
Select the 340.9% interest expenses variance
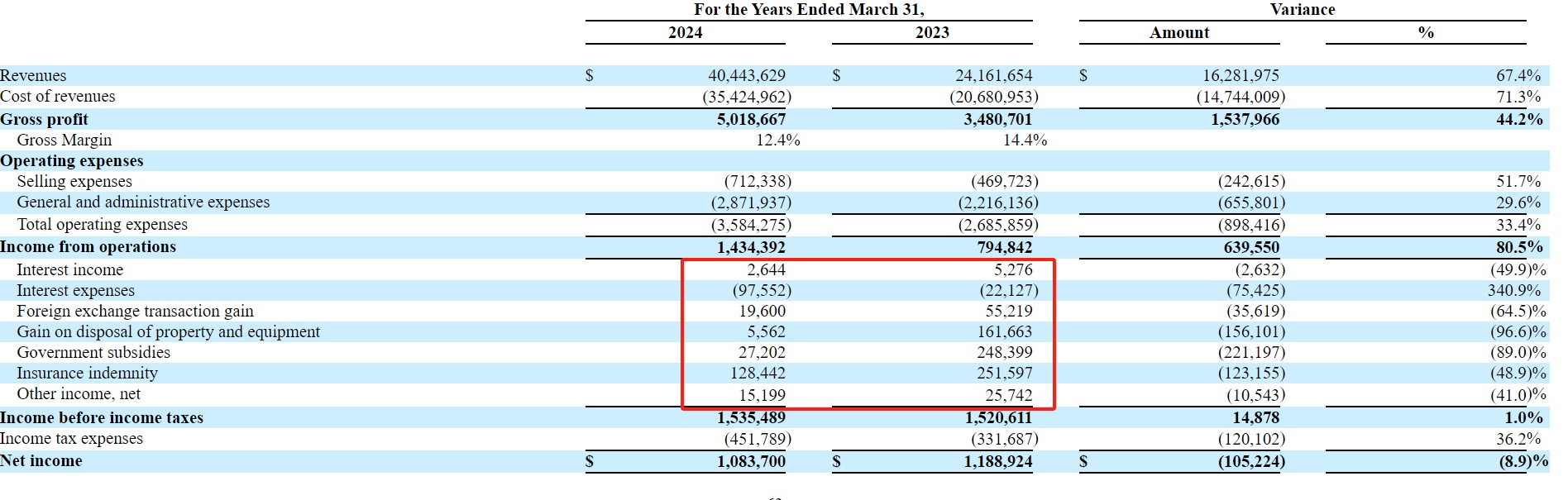click(1513, 290)
